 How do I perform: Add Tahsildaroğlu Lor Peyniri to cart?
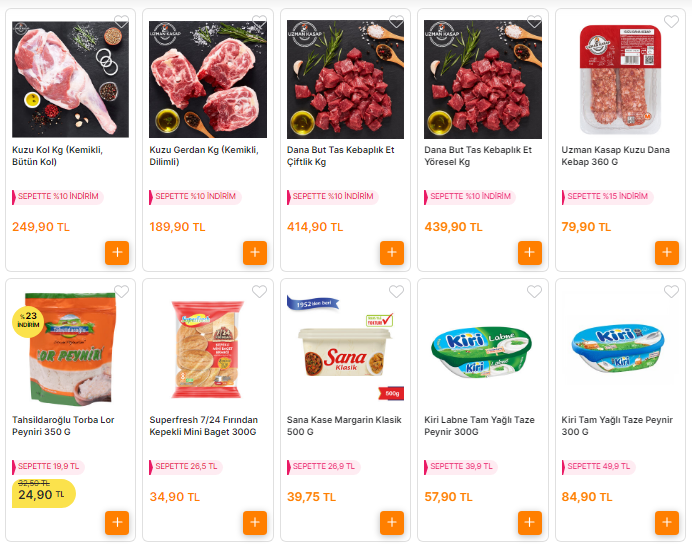(117, 522)
